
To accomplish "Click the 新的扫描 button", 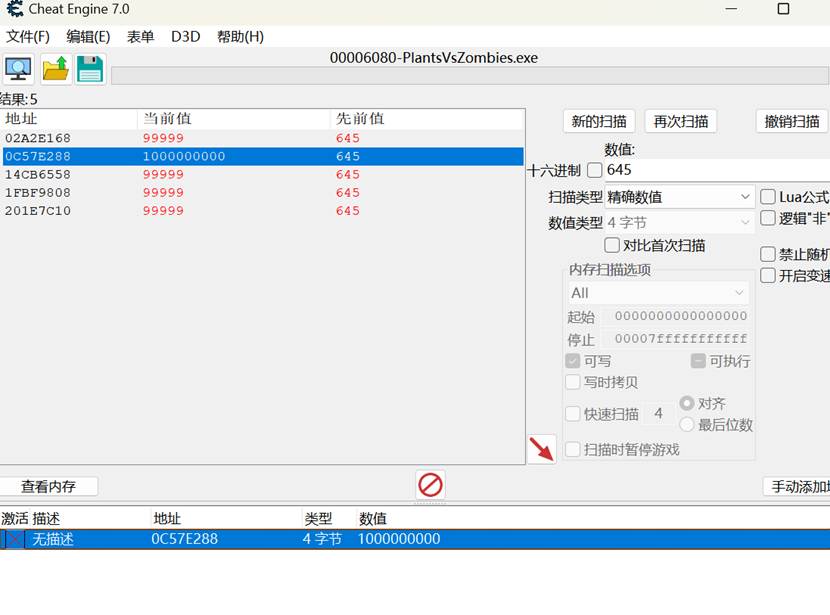I will (599, 121).
